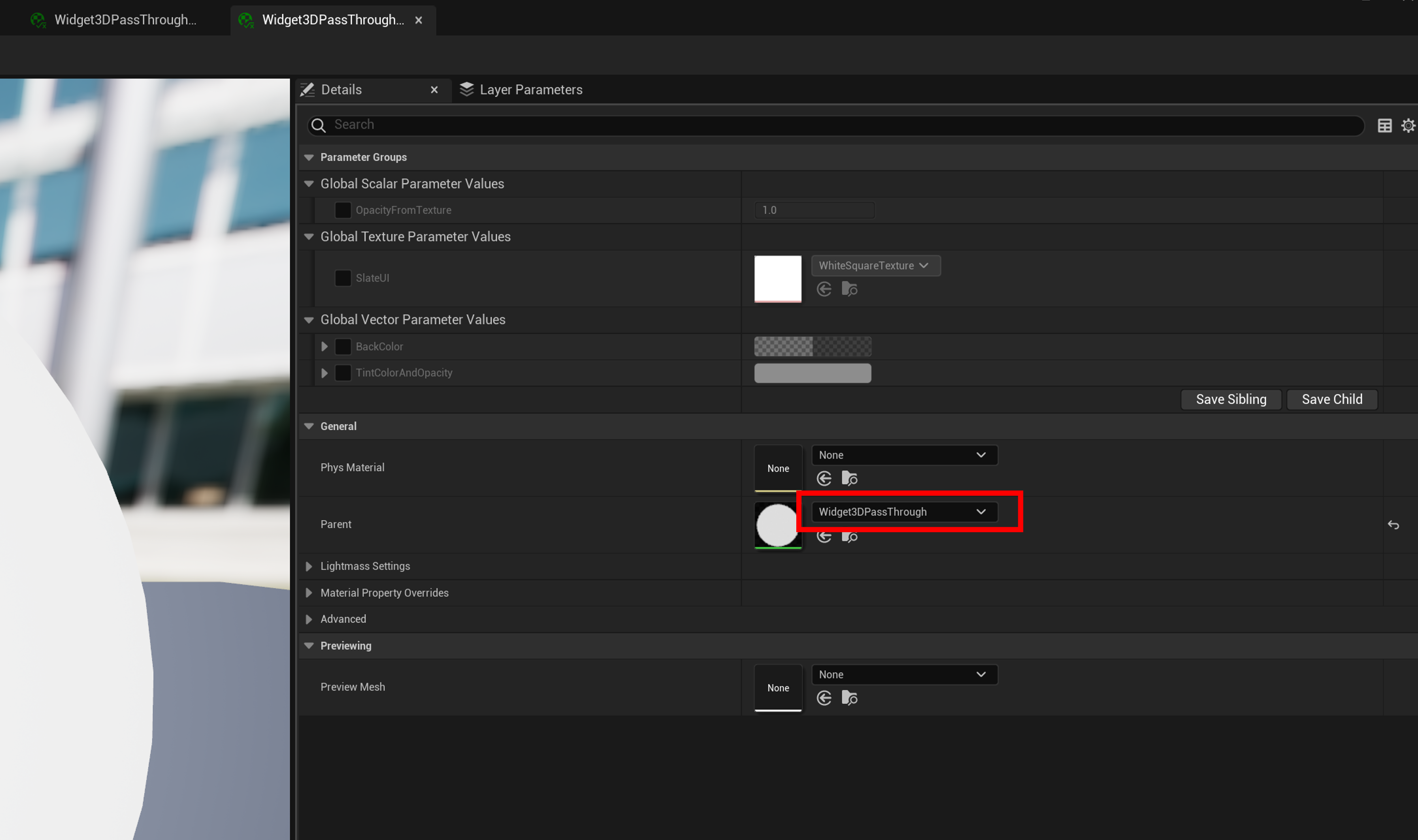
Task: Click the Save Sibling button
Action: (1230, 399)
